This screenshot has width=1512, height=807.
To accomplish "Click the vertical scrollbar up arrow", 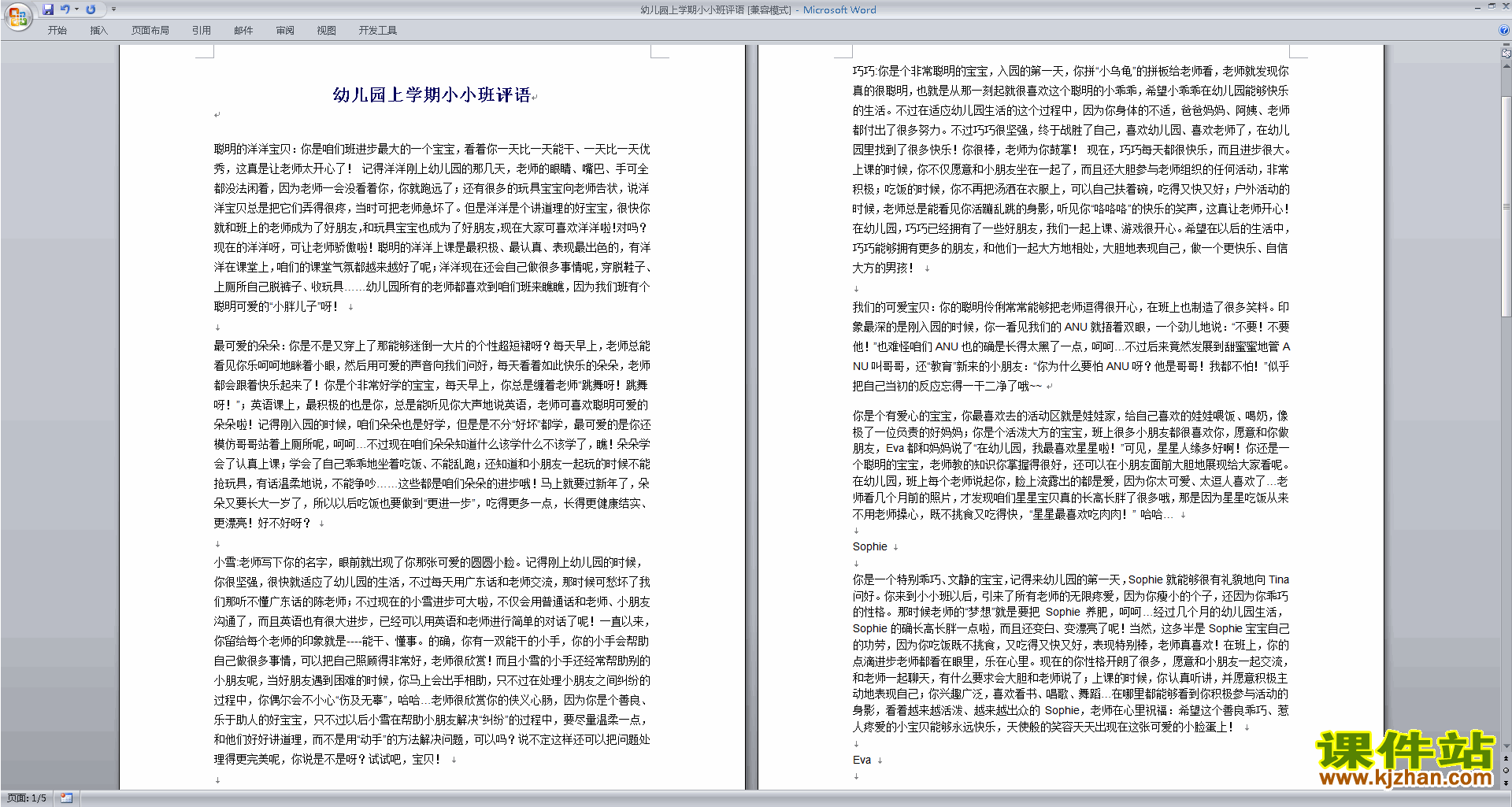I will point(1506,65).
